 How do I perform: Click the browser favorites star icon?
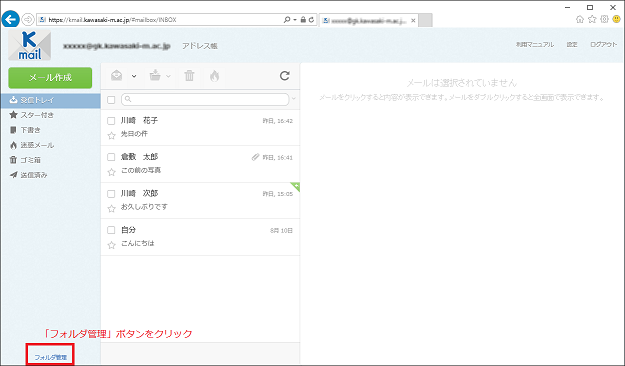[x=592, y=19]
